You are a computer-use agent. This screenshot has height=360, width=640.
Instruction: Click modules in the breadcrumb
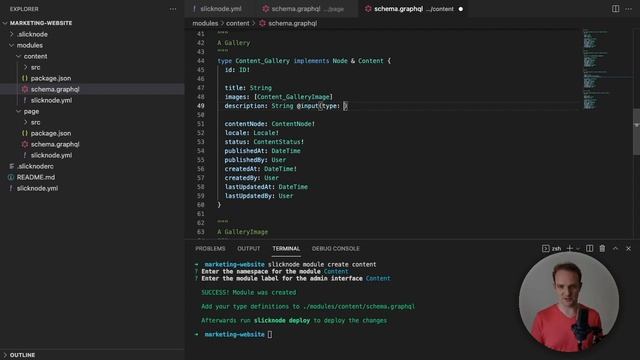pos(205,23)
